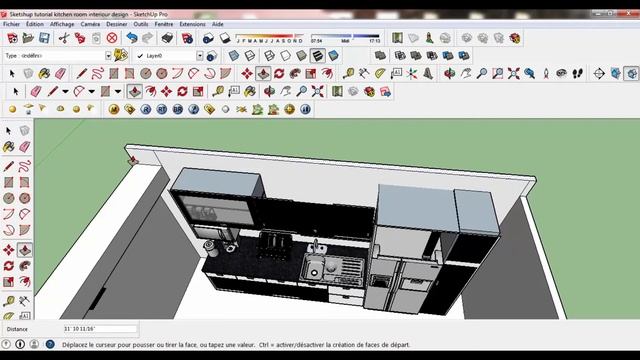Open the Fichier menu
The image size is (640, 360).
[x=11, y=24]
